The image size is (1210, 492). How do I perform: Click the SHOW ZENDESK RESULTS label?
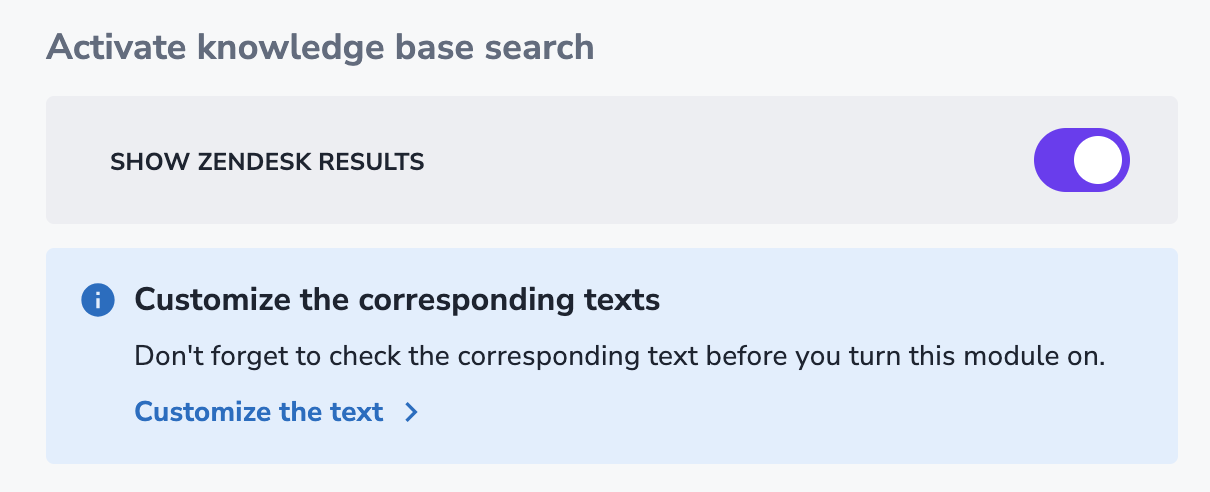pos(267,162)
